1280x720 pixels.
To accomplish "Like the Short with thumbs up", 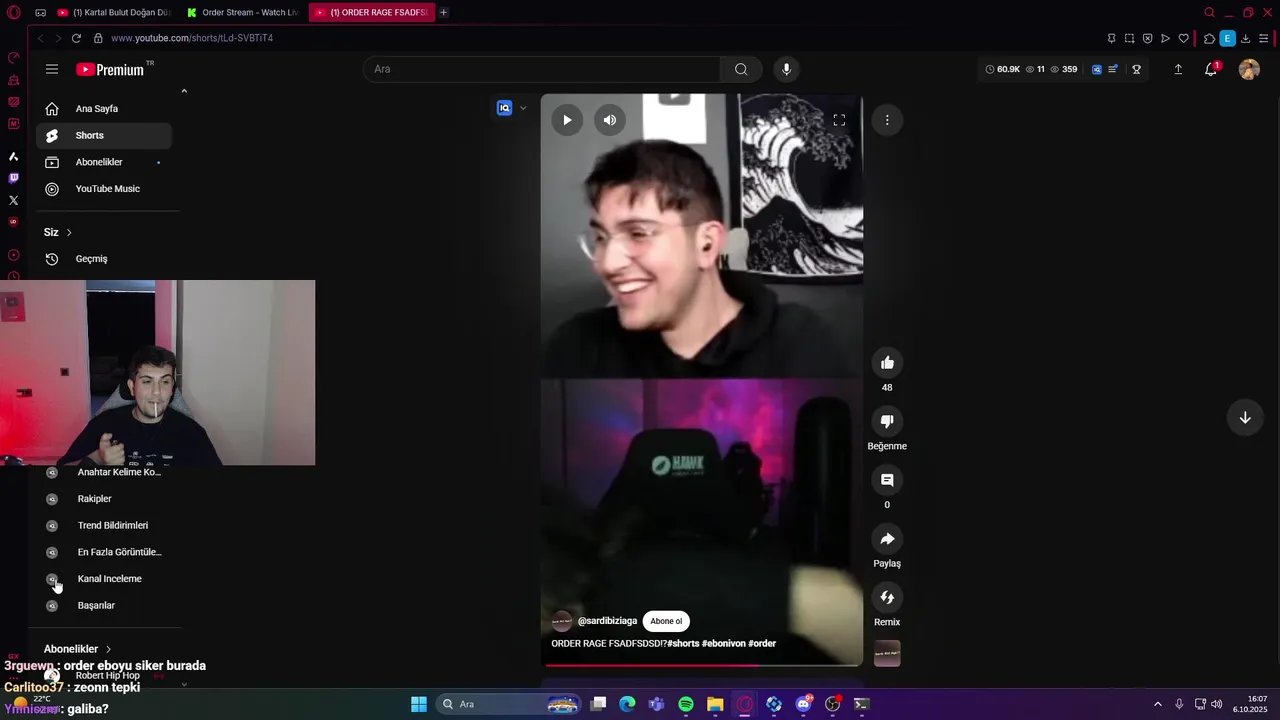I will point(887,362).
